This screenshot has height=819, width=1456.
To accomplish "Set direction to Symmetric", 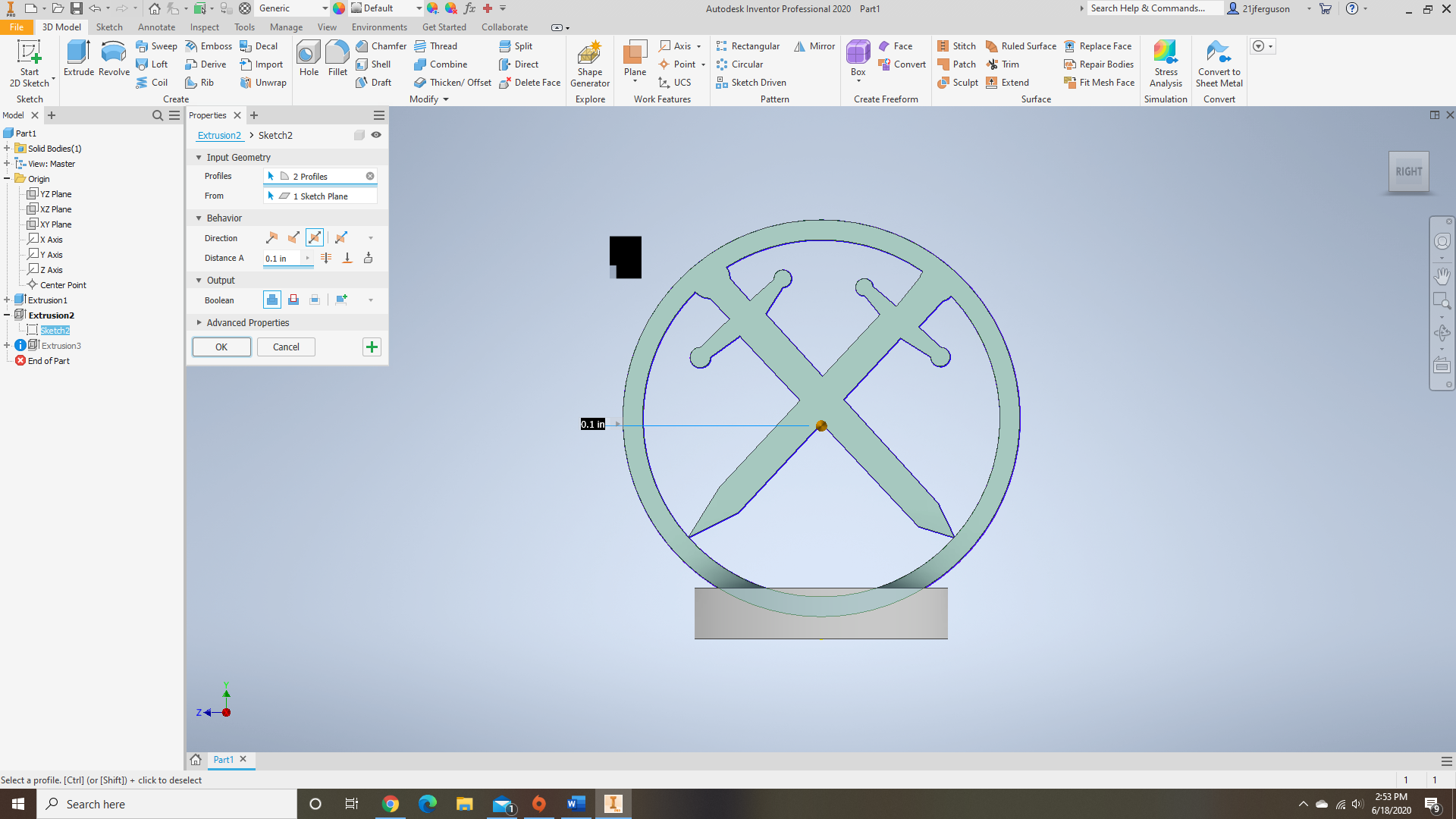I will pyautogui.click(x=315, y=238).
